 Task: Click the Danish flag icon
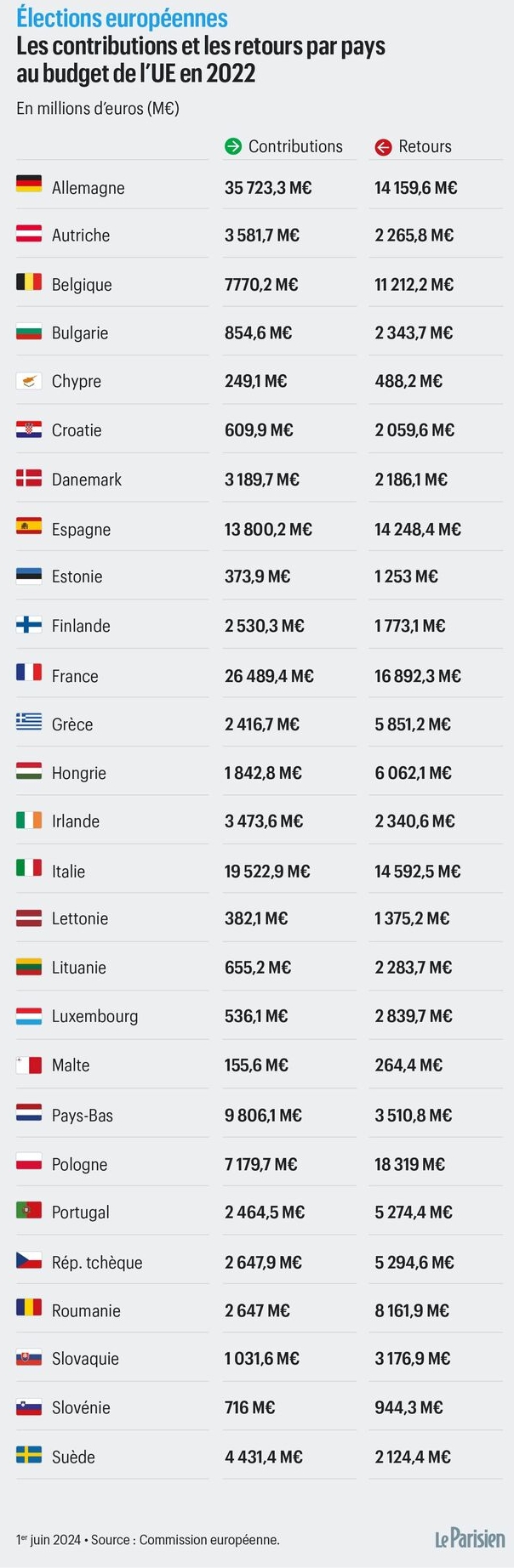pos(29,477)
